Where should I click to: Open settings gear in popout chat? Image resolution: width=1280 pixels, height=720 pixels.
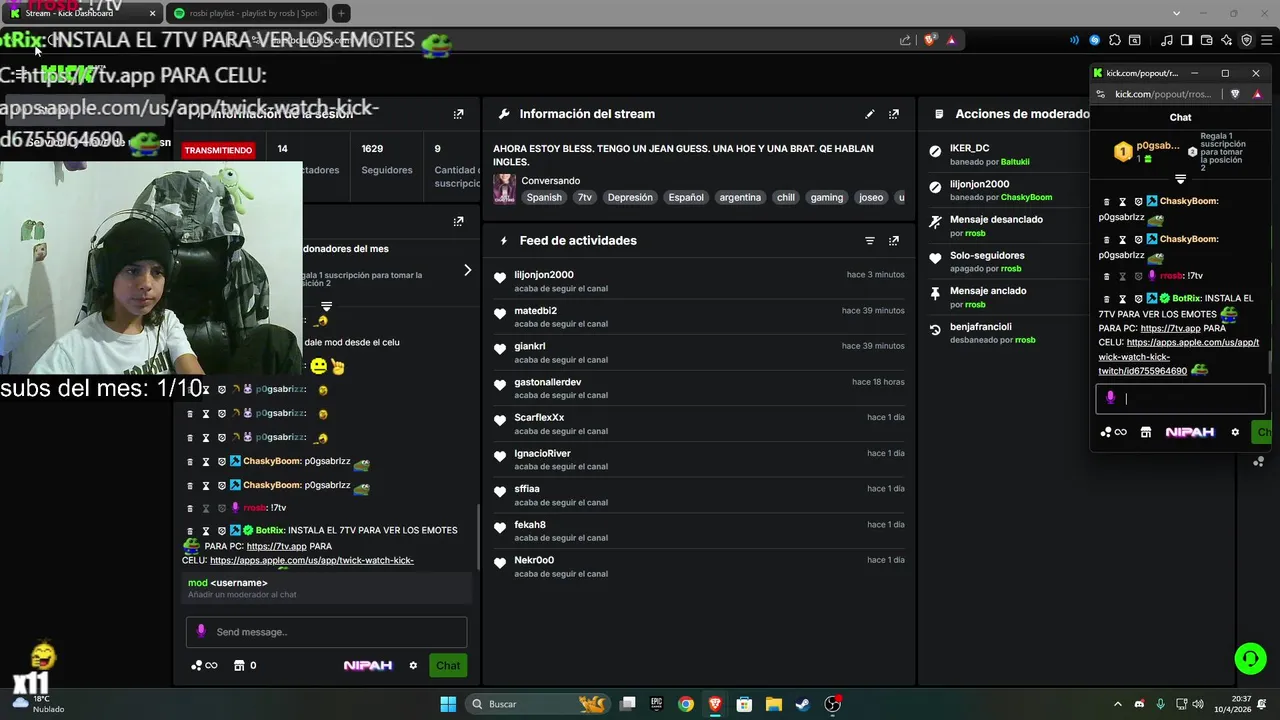pos(1235,433)
